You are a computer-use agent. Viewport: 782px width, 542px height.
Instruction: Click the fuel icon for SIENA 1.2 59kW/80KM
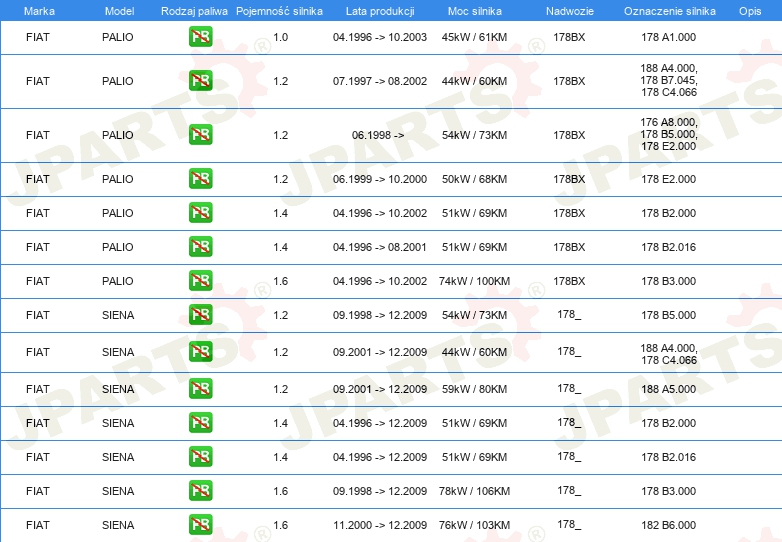coord(200,388)
